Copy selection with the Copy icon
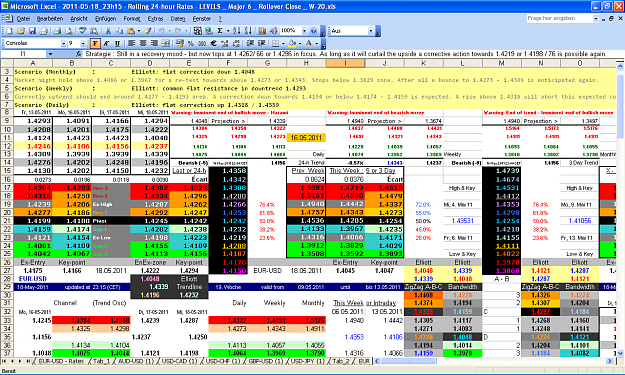 click(119, 31)
